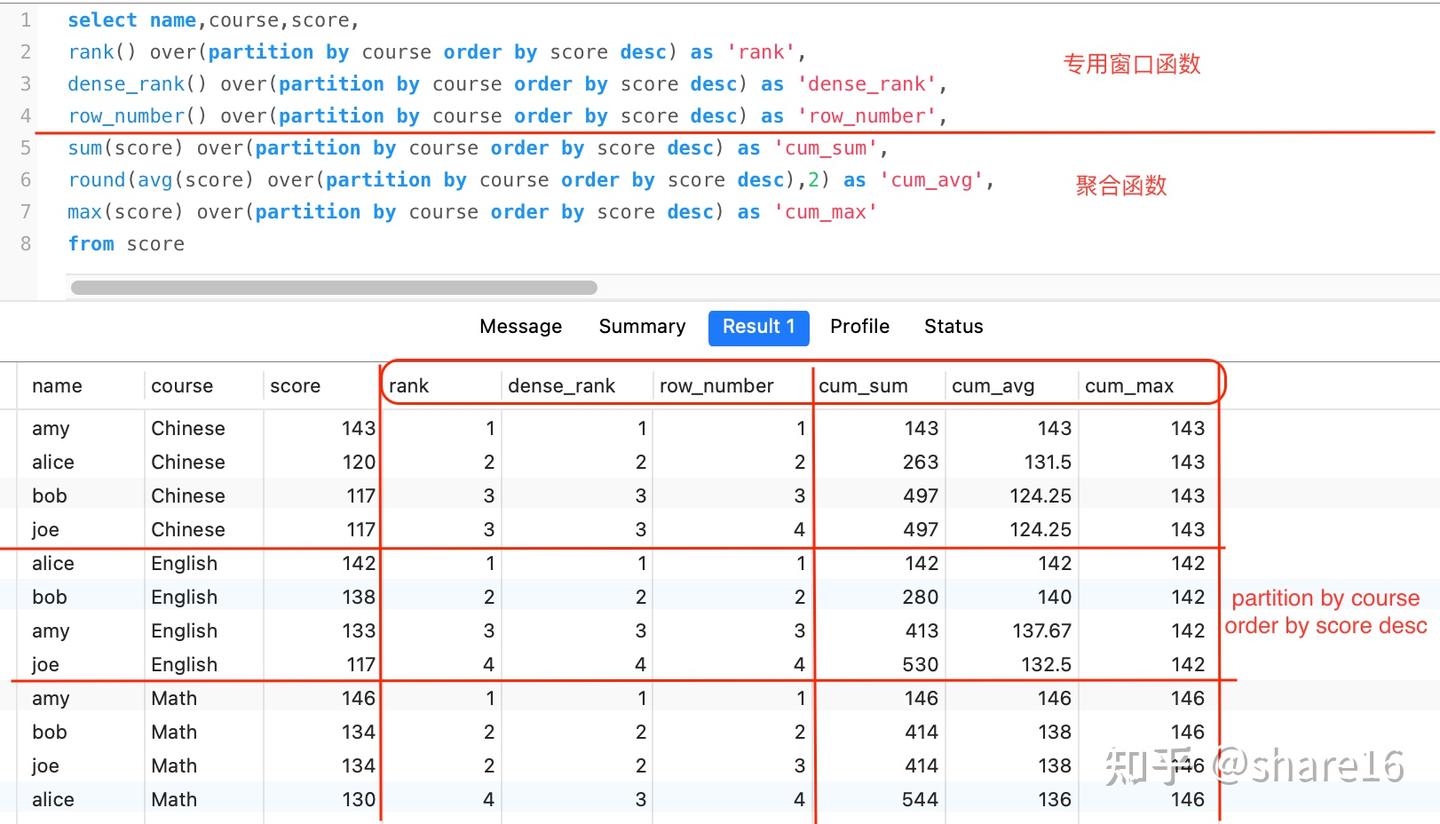Switch to the Message tab
This screenshot has width=1440, height=824.
[x=520, y=327]
